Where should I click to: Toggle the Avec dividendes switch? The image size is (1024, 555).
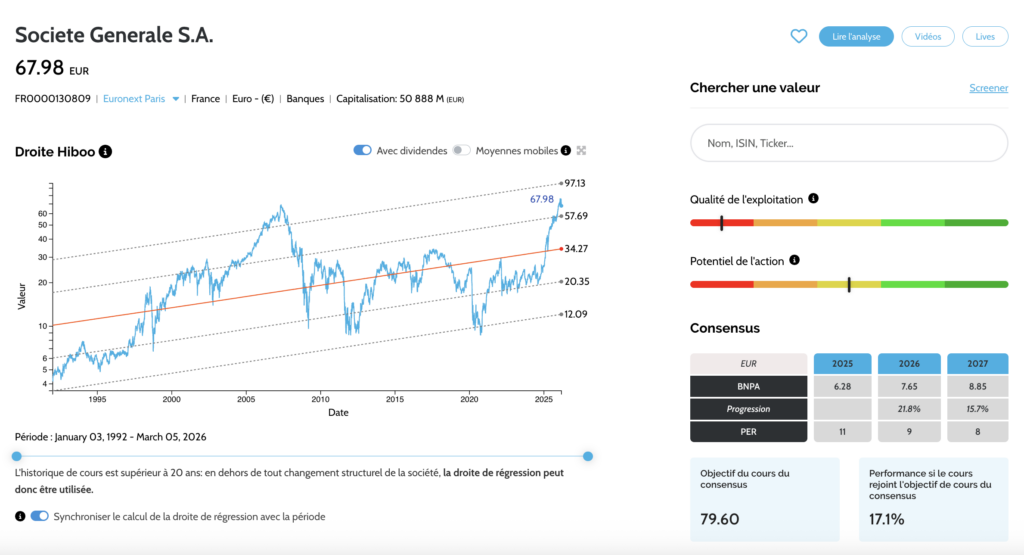coord(362,151)
